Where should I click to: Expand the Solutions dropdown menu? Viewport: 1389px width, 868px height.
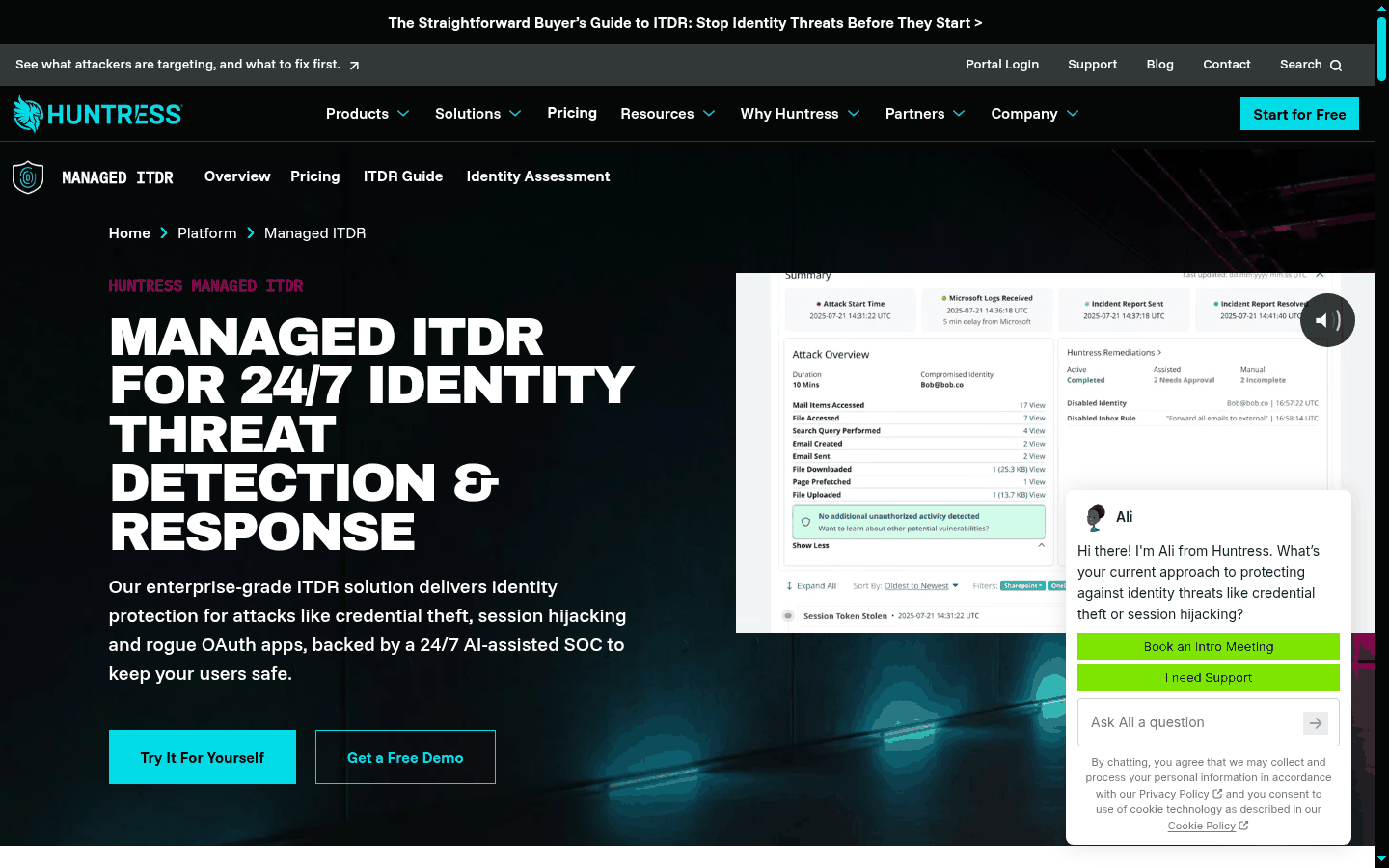click(477, 114)
